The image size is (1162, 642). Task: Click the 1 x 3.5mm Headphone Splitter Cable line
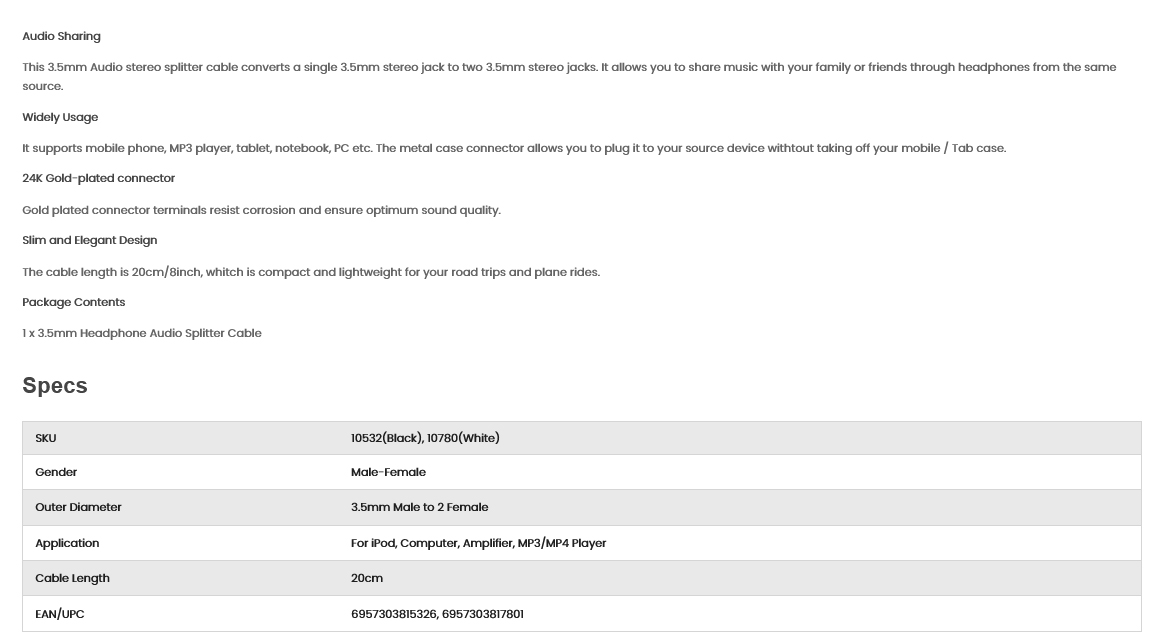click(142, 333)
